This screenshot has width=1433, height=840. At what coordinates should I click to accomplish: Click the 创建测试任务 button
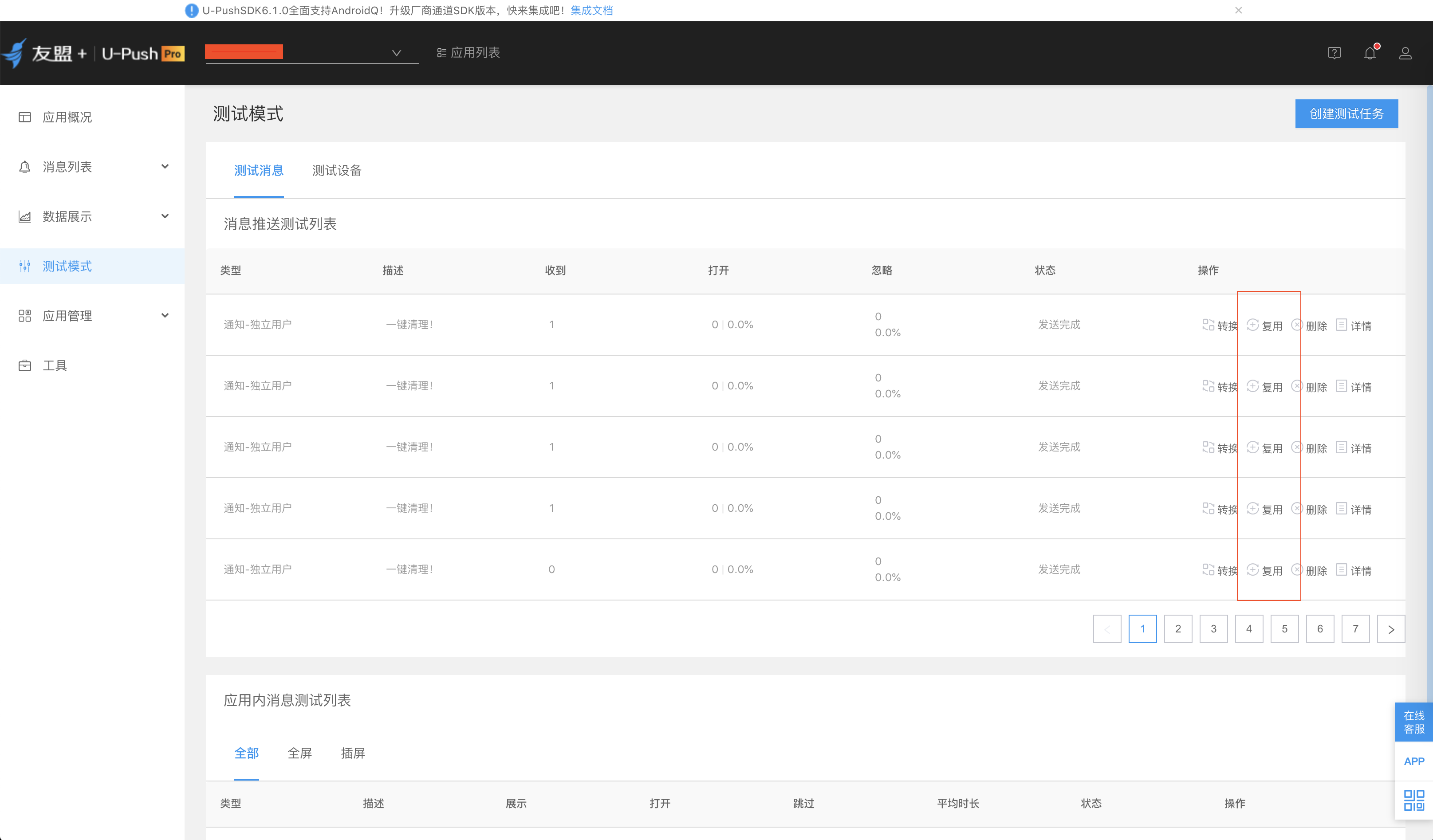pyautogui.click(x=1346, y=114)
